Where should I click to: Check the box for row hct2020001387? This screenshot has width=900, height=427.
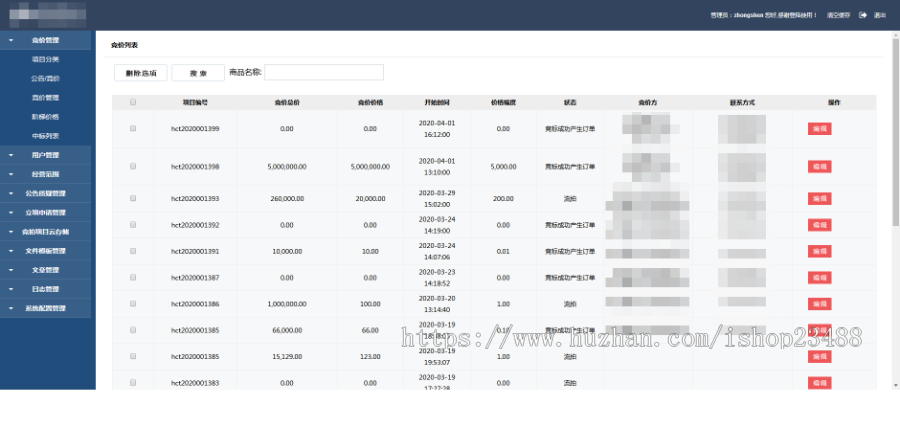133,277
